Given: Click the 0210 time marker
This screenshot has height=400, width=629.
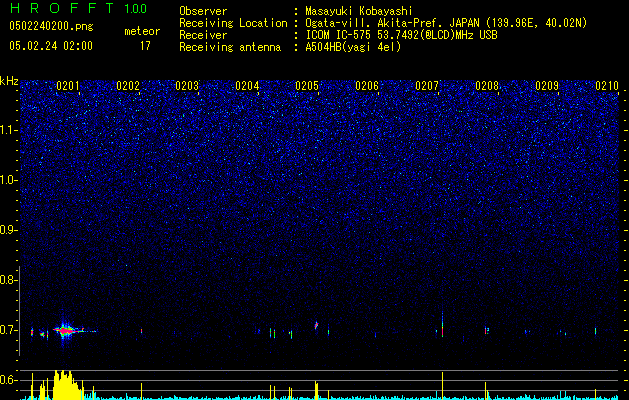Looking at the screenshot, I should 607,86.
